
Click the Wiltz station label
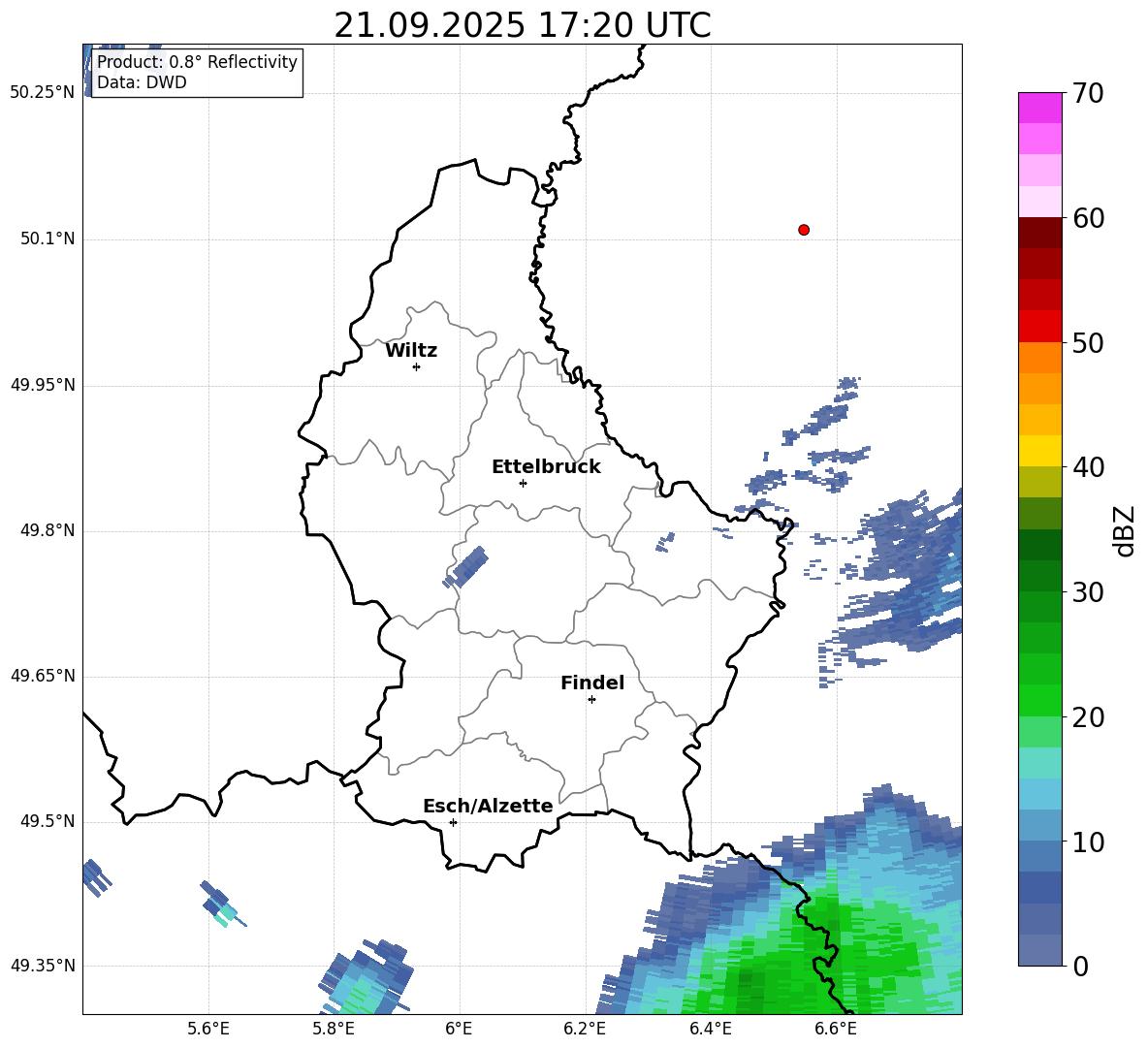point(411,351)
